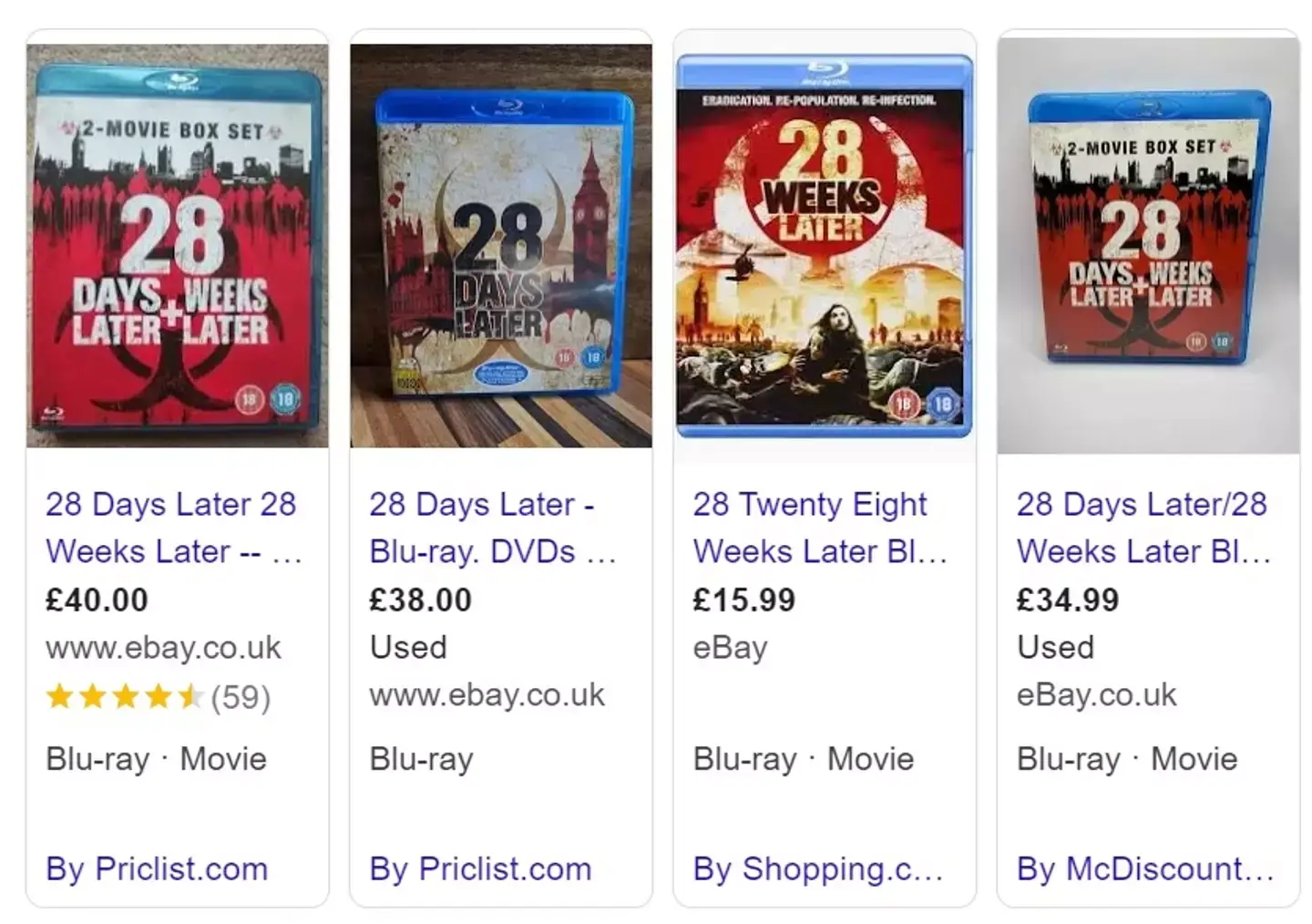Click the 'By McDiscount...' seller link

(x=1143, y=869)
